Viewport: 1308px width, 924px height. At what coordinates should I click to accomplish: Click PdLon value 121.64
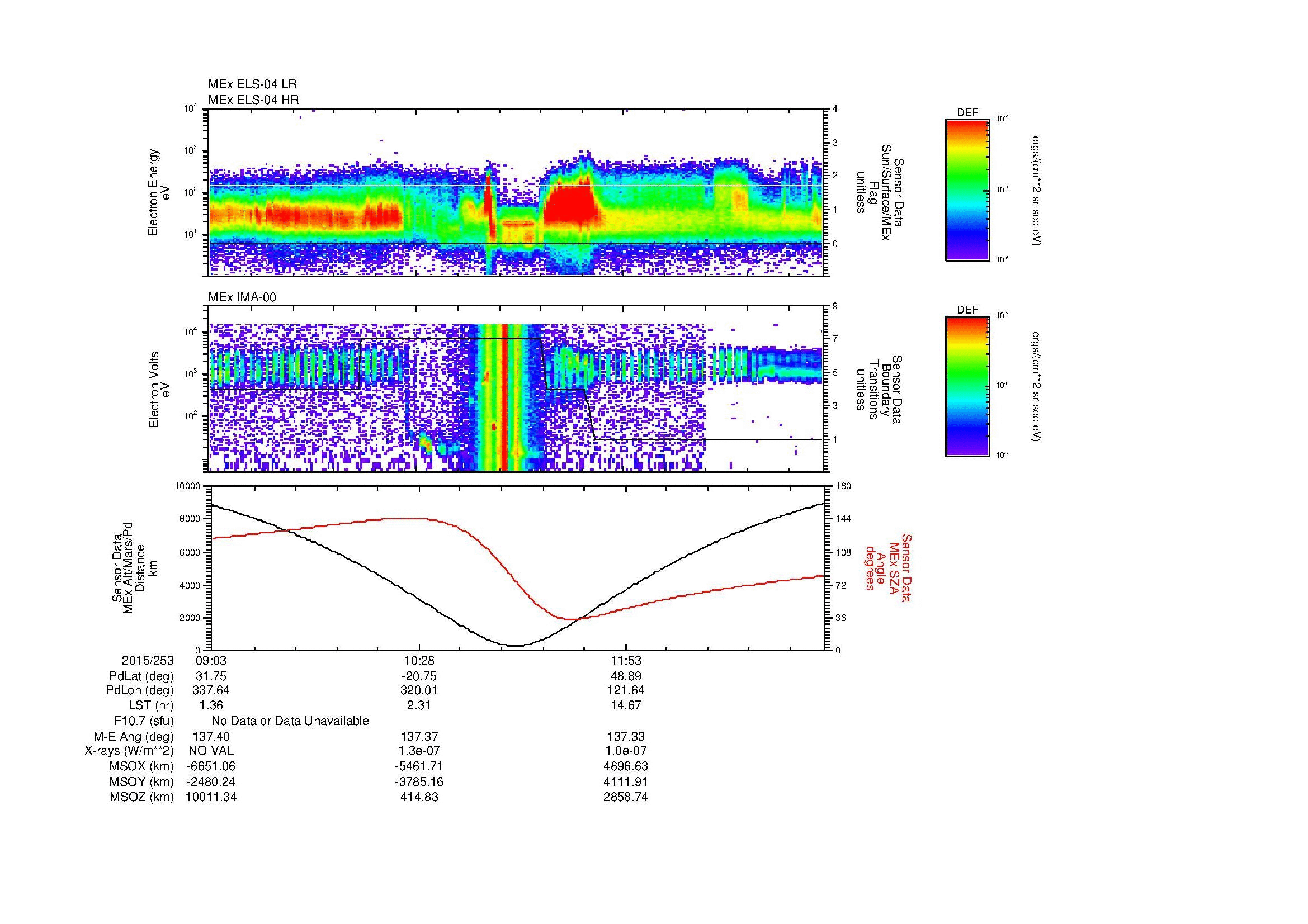click(626, 690)
